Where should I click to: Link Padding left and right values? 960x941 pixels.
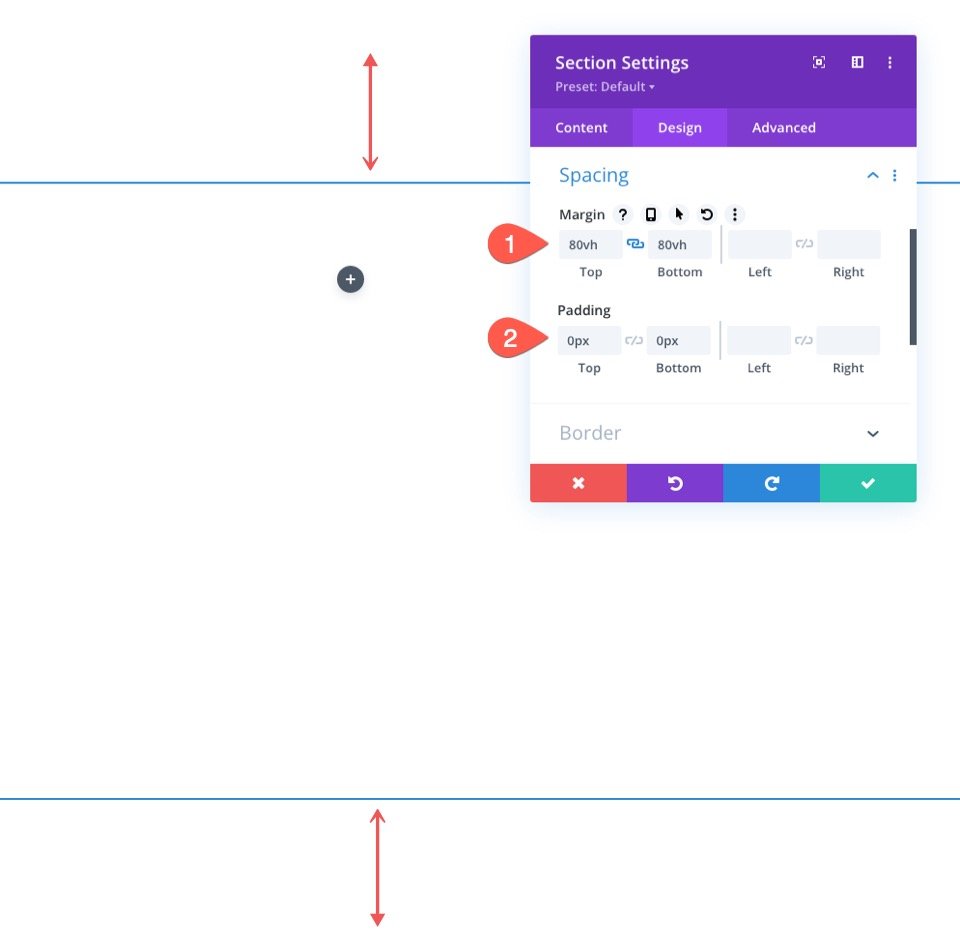pos(803,340)
